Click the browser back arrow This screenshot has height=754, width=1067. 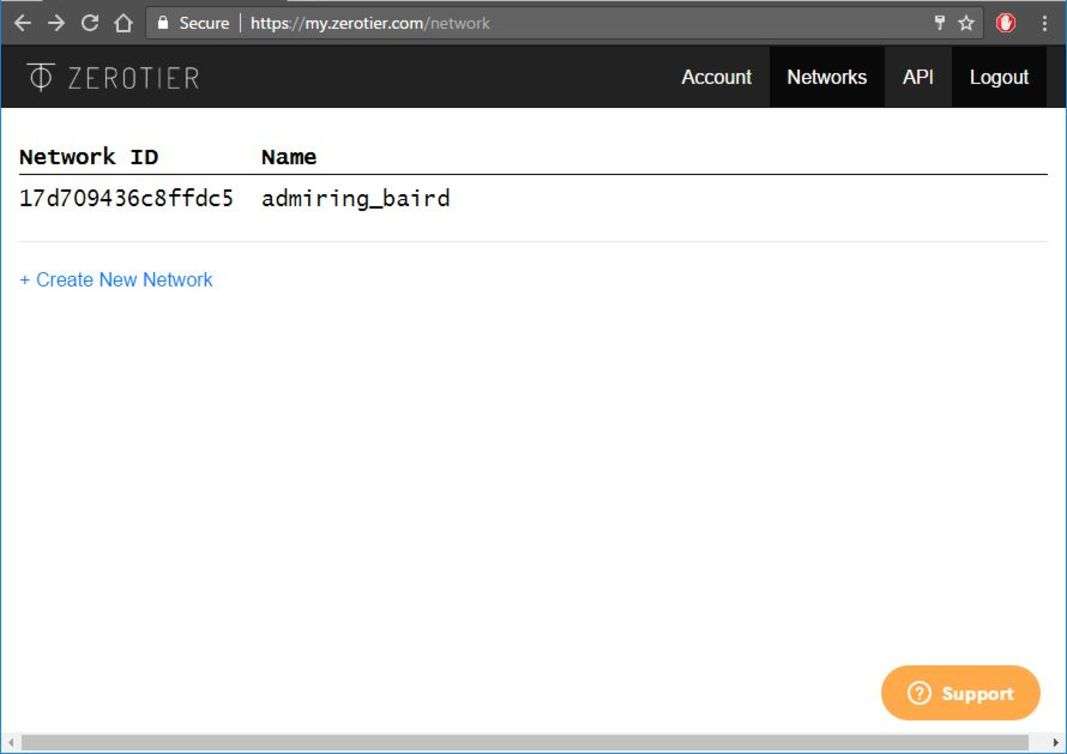pyautogui.click(x=22, y=23)
